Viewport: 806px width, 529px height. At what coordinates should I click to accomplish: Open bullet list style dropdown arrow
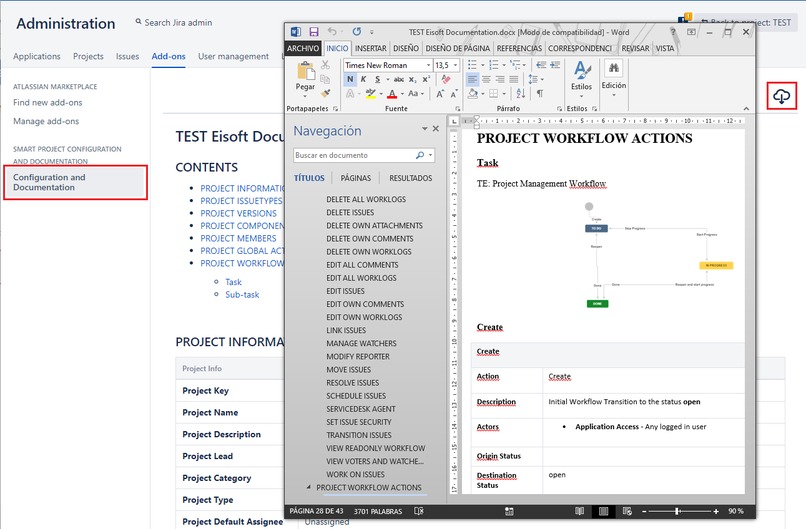point(483,65)
